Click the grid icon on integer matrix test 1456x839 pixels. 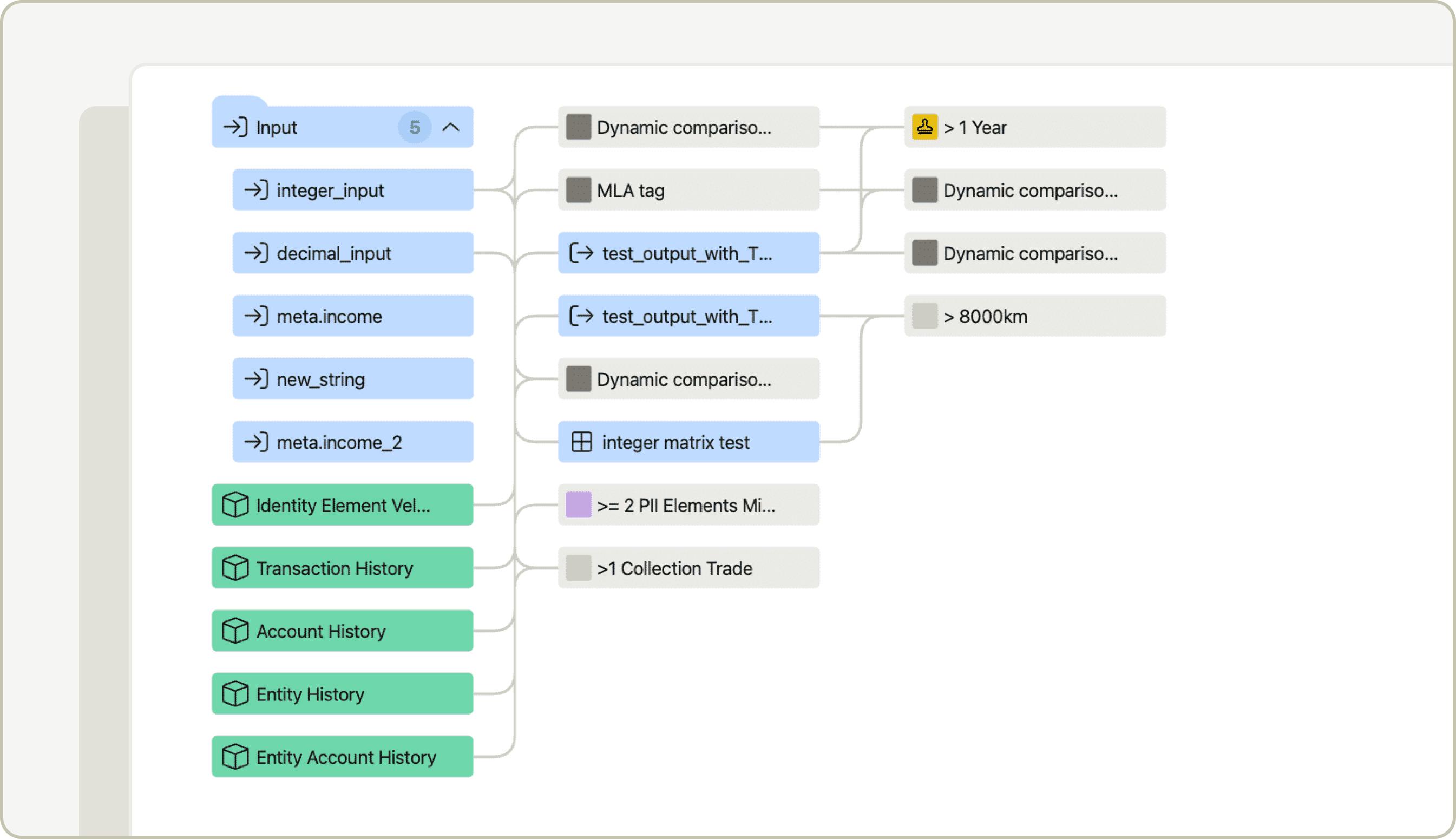tap(581, 442)
